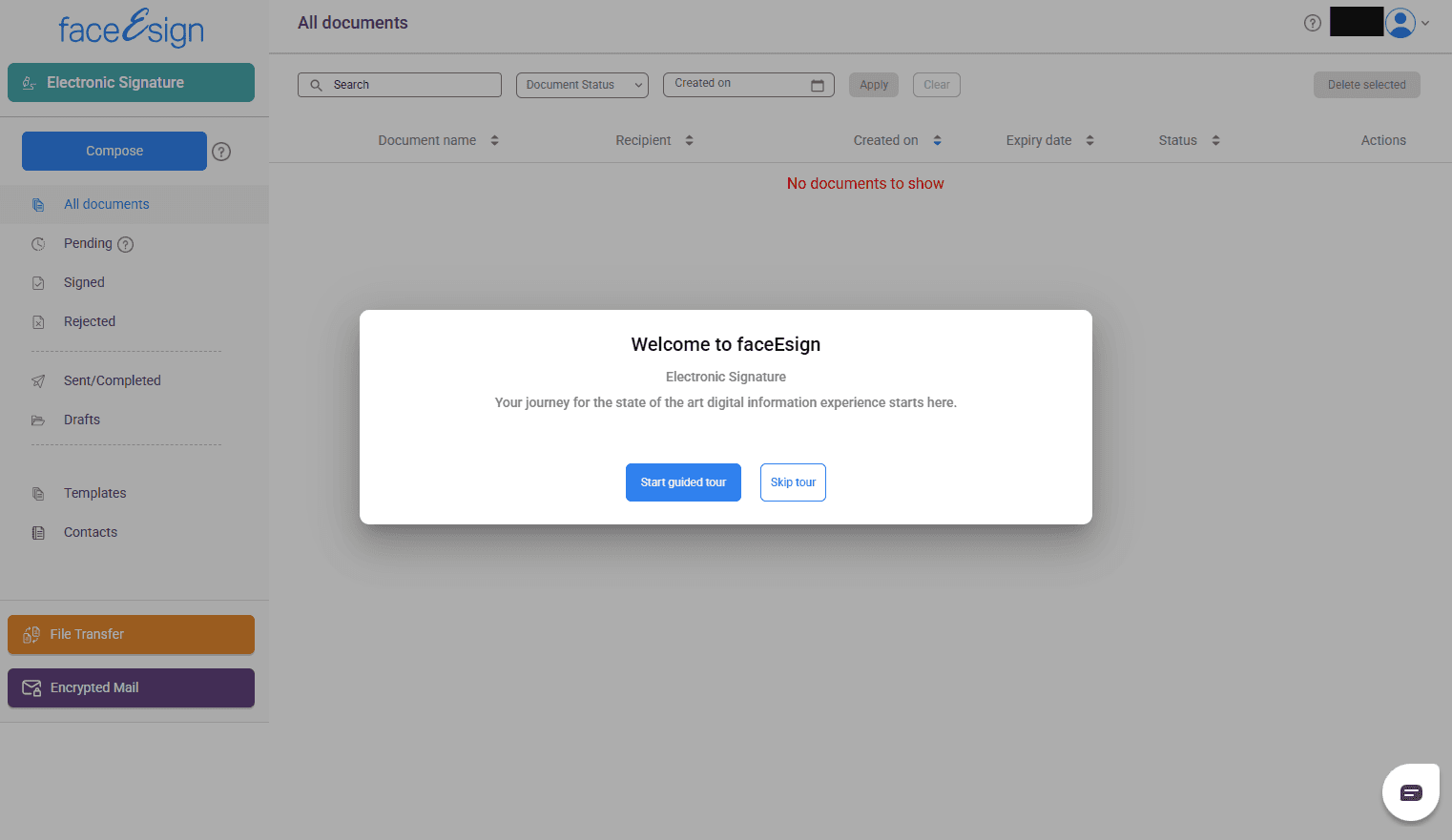Click the Templates icon
Image resolution: width=1452 pixels, height=840 pixels.
[x=38, y=494]
